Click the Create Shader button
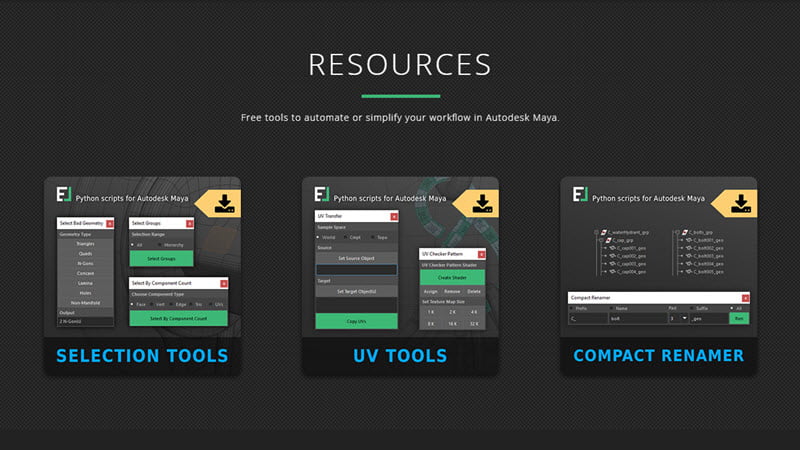Screen dimensions: 800x450 tap(452, 276)
